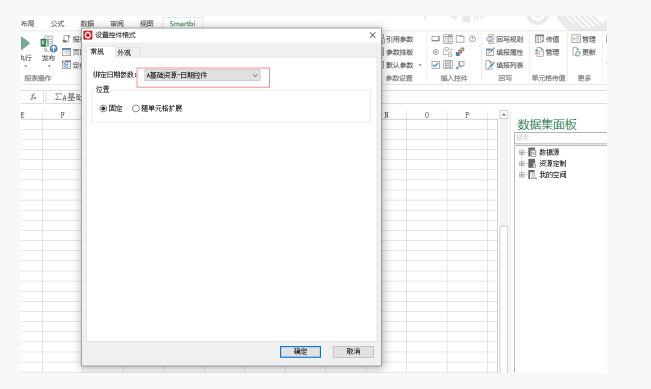This screenshot has width=651, height=389.
Task: Insert the tab-shaped control icon
Action: click(460, 39)
